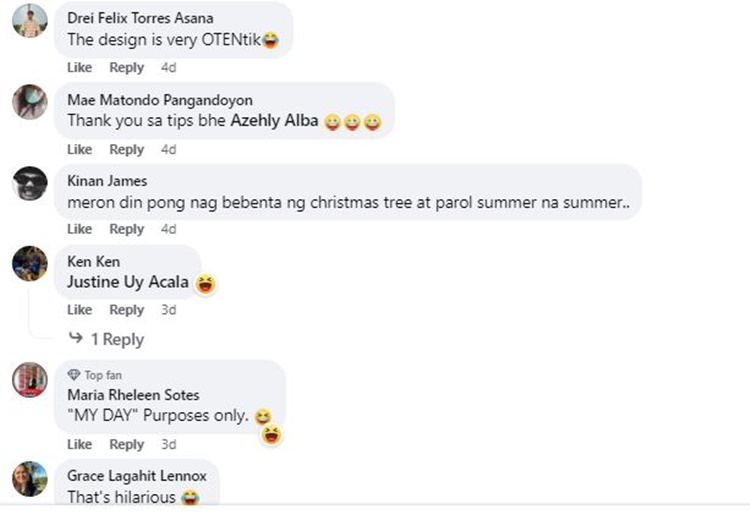Click the Top fan diamond badge
Screen dimensions: 750x514
point(73,375)
